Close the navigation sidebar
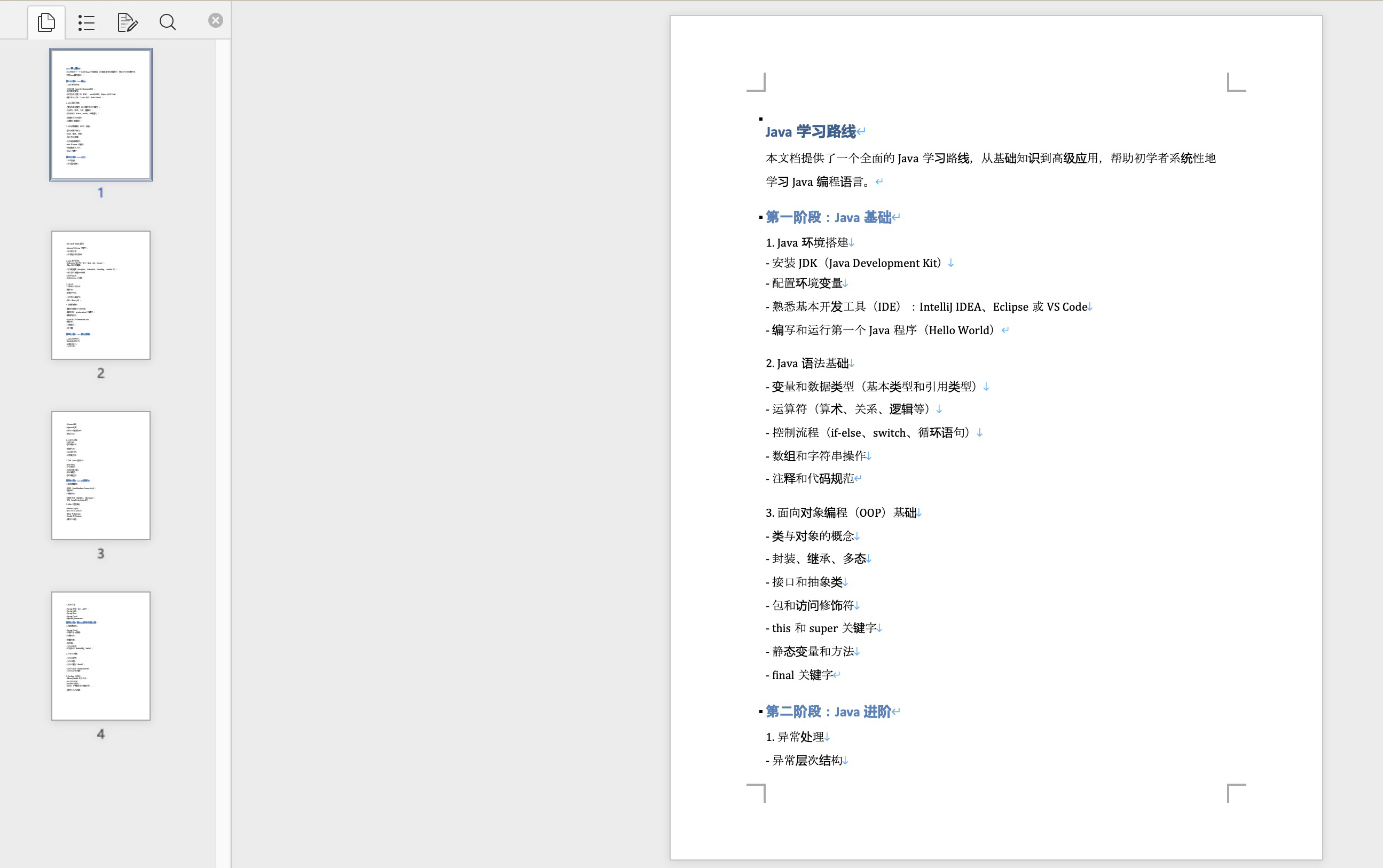The height and width of the screenshot is (868, 1383). 215,21
